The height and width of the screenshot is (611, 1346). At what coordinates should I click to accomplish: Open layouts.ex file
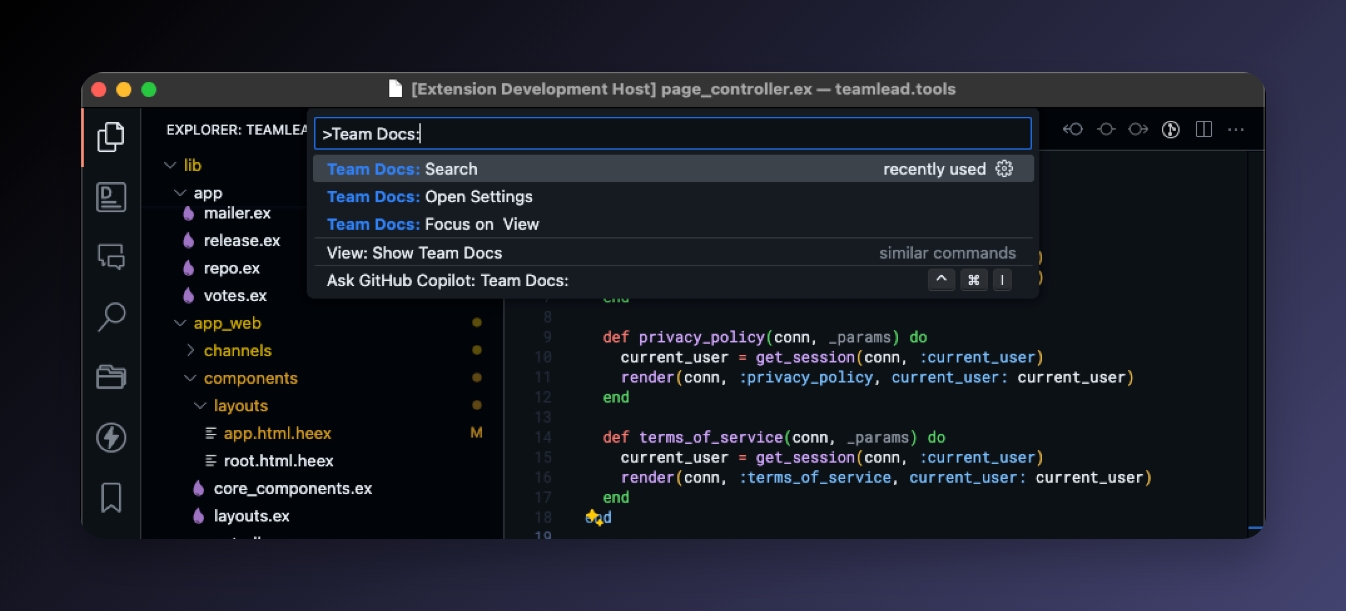pos(252,516)
